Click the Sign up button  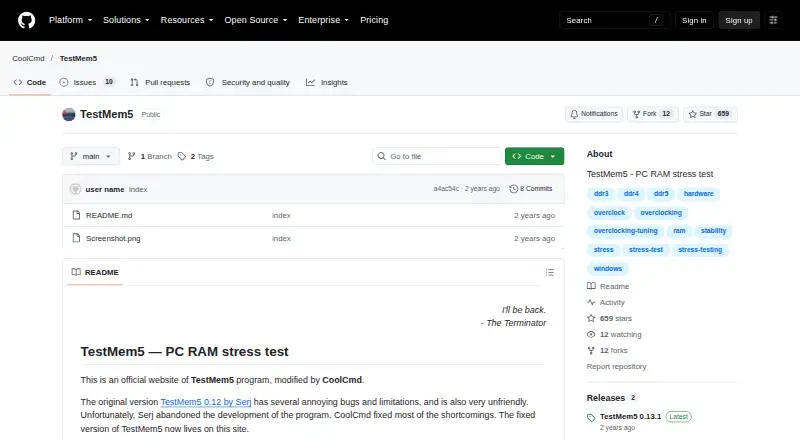coord(739,20)
